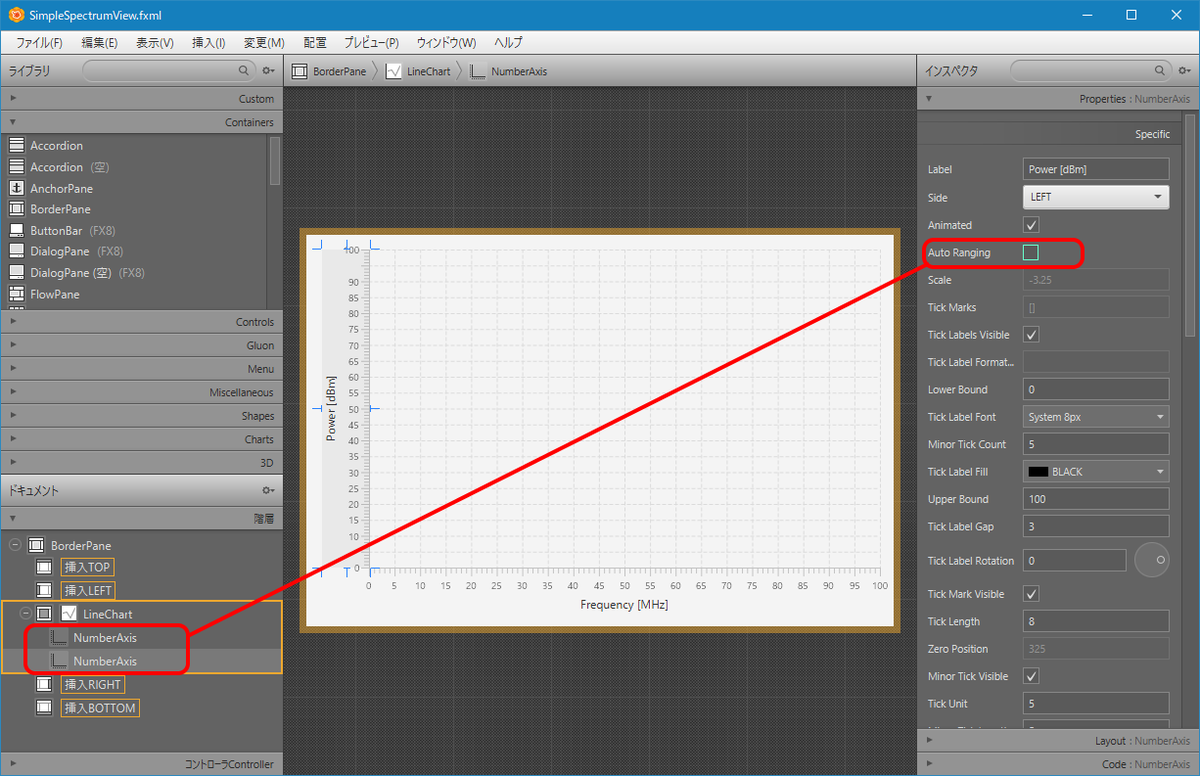
Task: Click the 挿入TOP placeholder icon
Action: tap(44, 567)
